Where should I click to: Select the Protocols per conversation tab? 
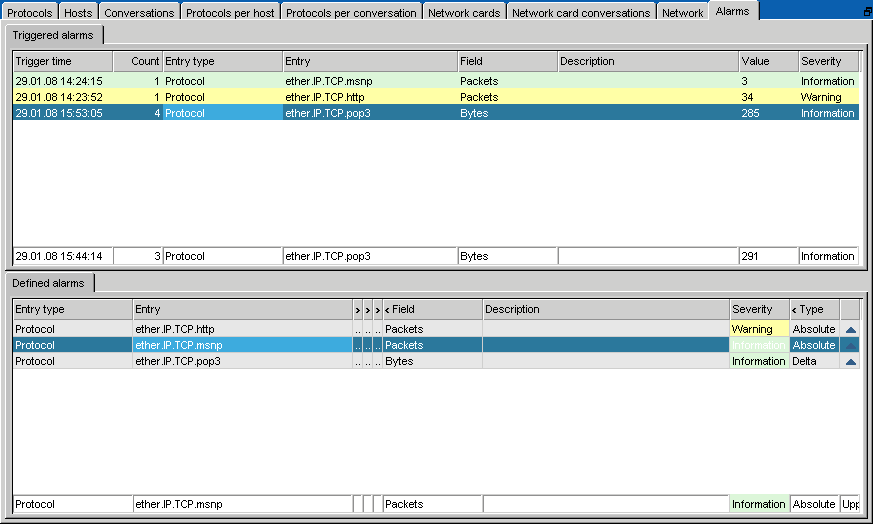pyautogui.click(x=351, y=13)
